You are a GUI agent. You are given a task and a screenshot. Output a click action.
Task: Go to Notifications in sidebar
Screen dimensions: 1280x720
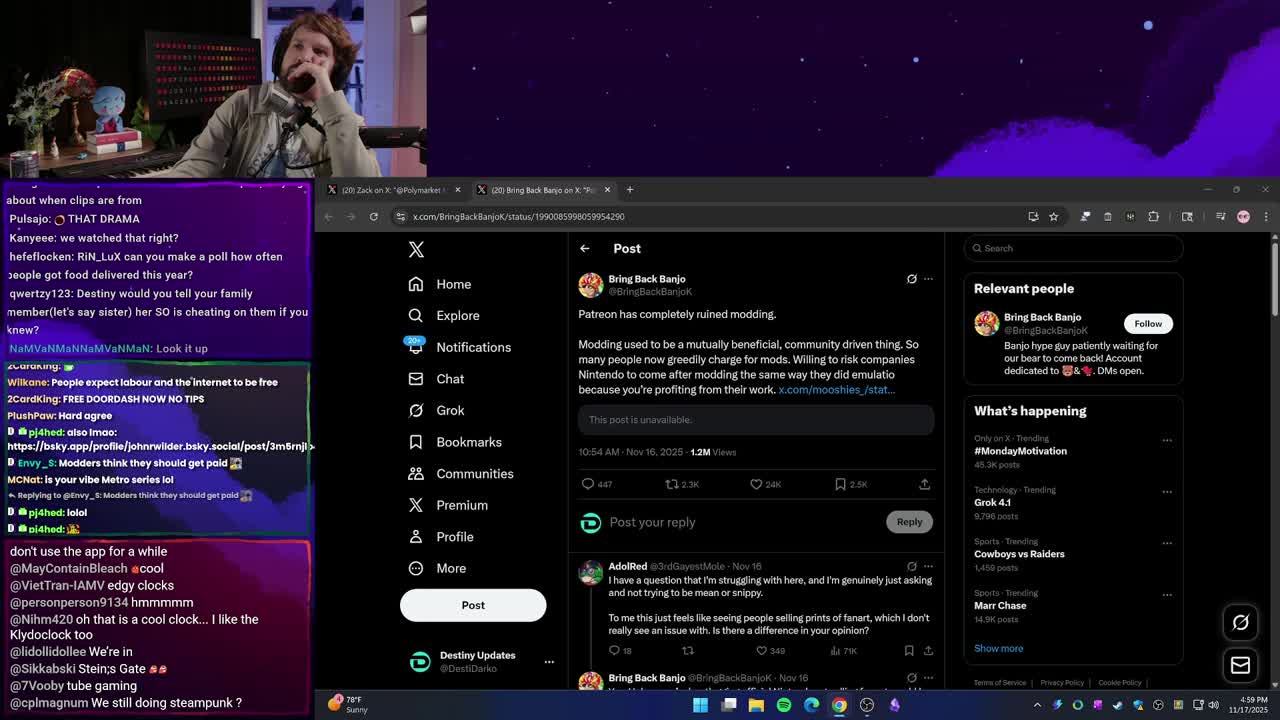point(473,347)
